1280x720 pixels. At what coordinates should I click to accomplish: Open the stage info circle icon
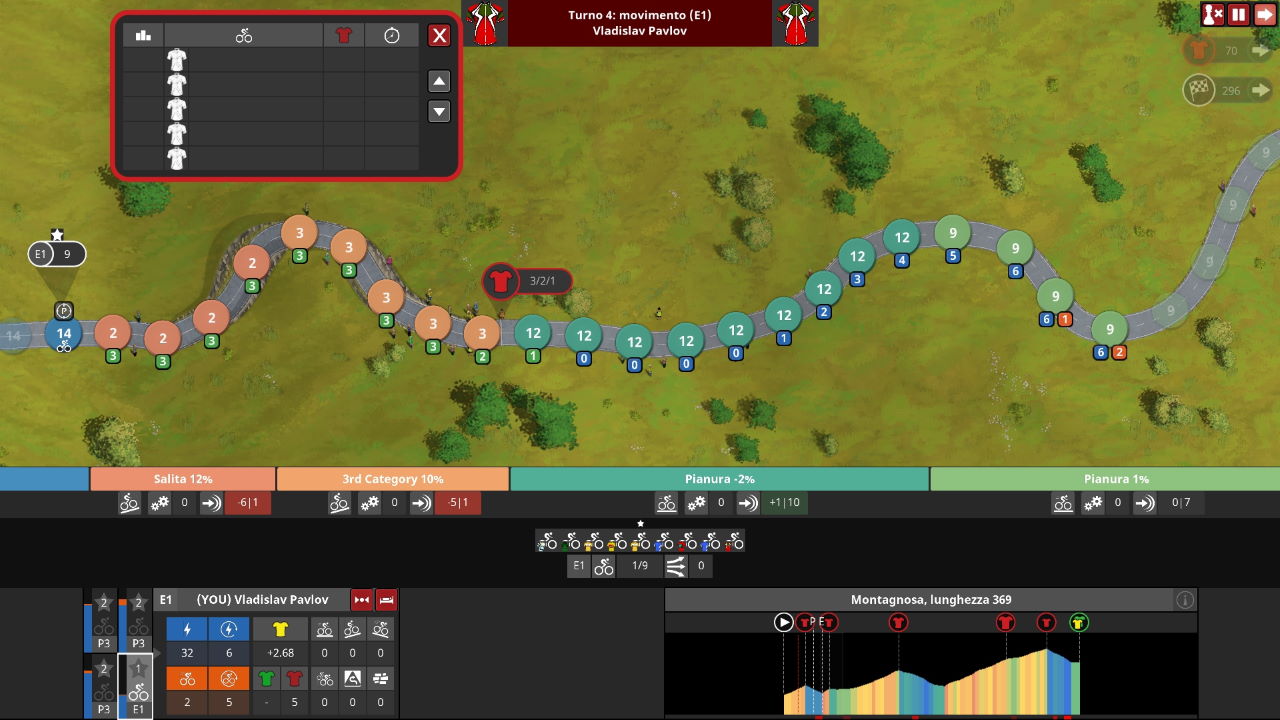tap(1185, 600)
